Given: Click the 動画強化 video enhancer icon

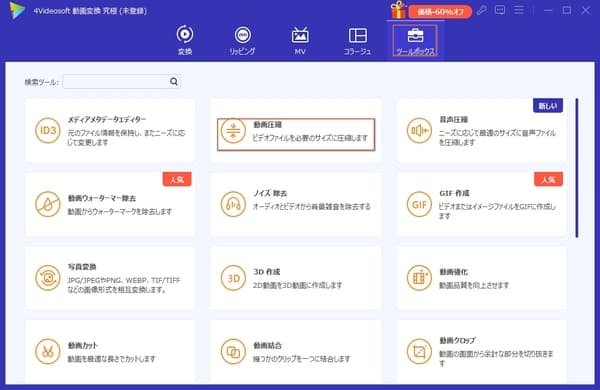Looking at the screenshot, I should click(419, 278).
